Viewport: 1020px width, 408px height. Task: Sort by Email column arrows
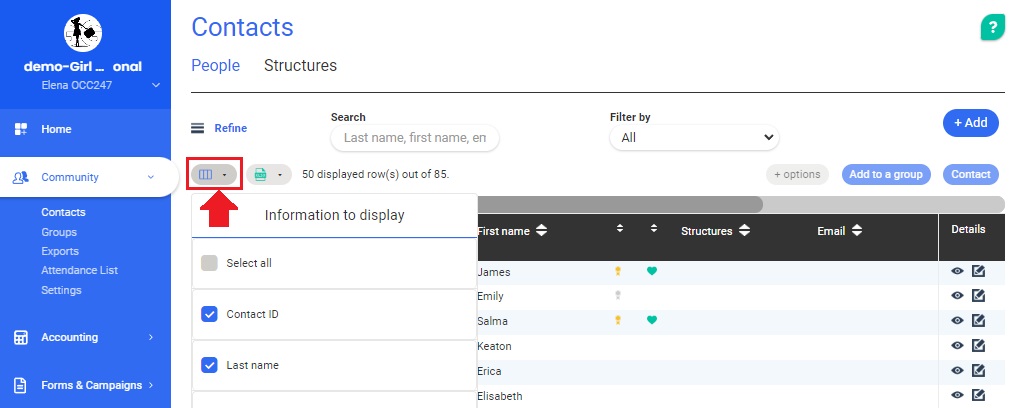857,231
